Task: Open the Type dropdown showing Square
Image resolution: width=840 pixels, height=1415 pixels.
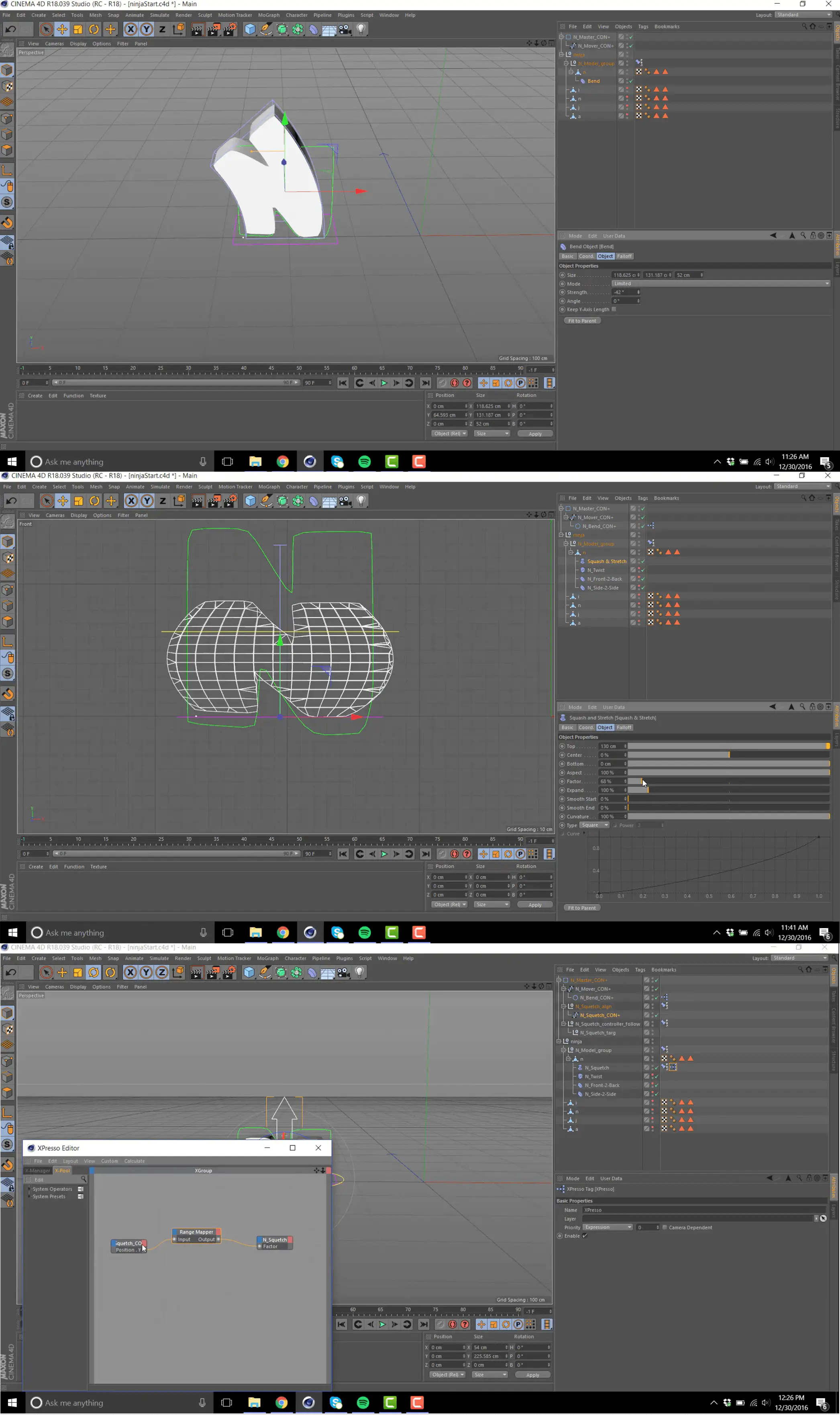Action: tap(594, 826)
